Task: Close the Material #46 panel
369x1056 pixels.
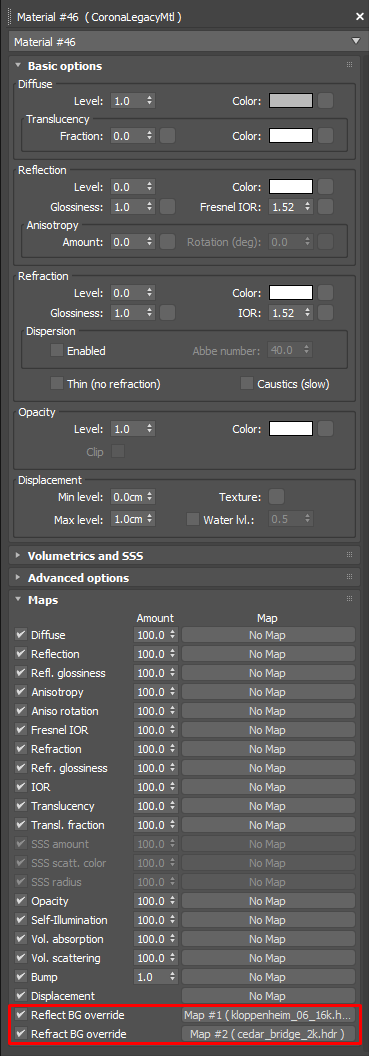Action: click(359, 17)
